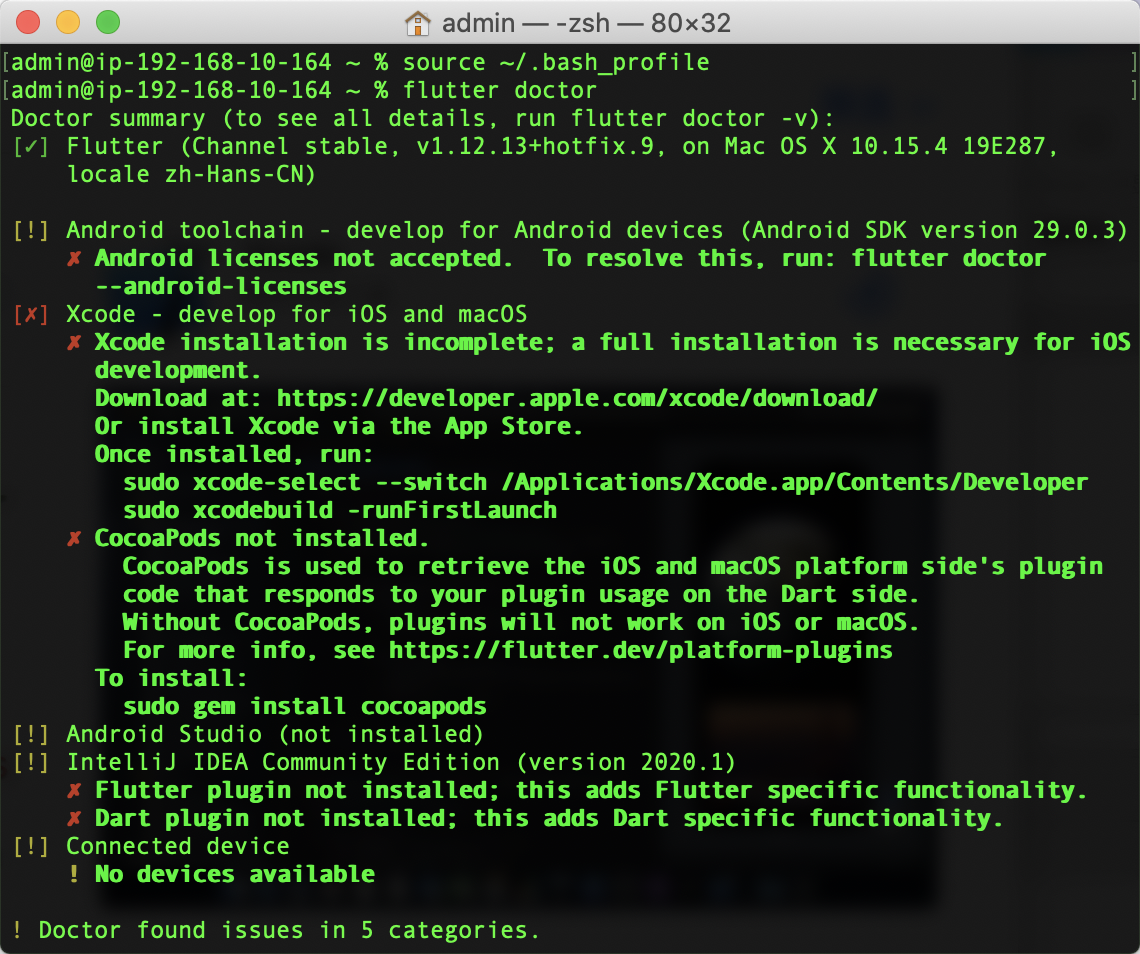Click the warning marker beside Android Studio

31,734
